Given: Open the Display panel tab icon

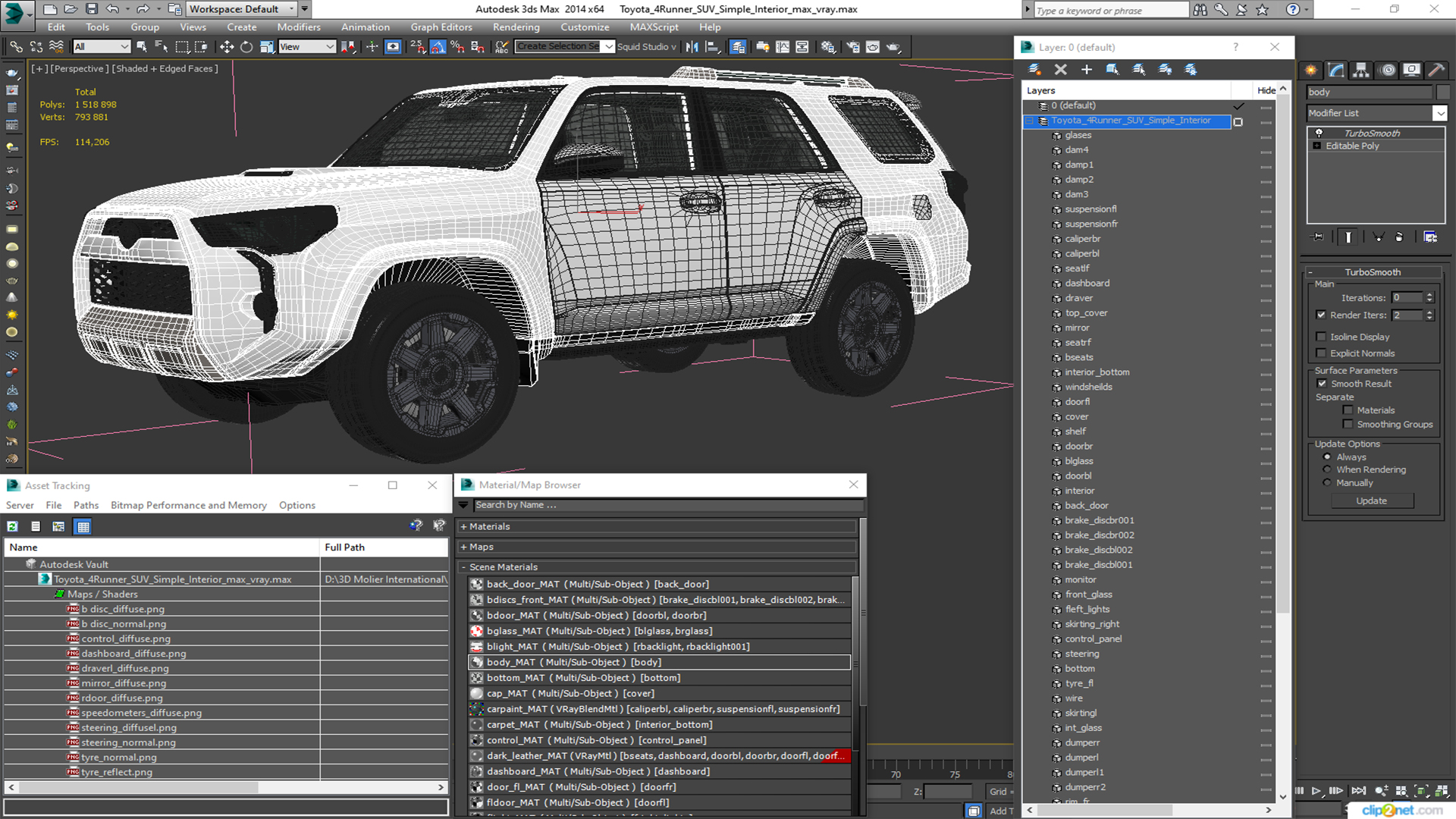Looking at the screenshot, I should click(x=1411, y=70).
